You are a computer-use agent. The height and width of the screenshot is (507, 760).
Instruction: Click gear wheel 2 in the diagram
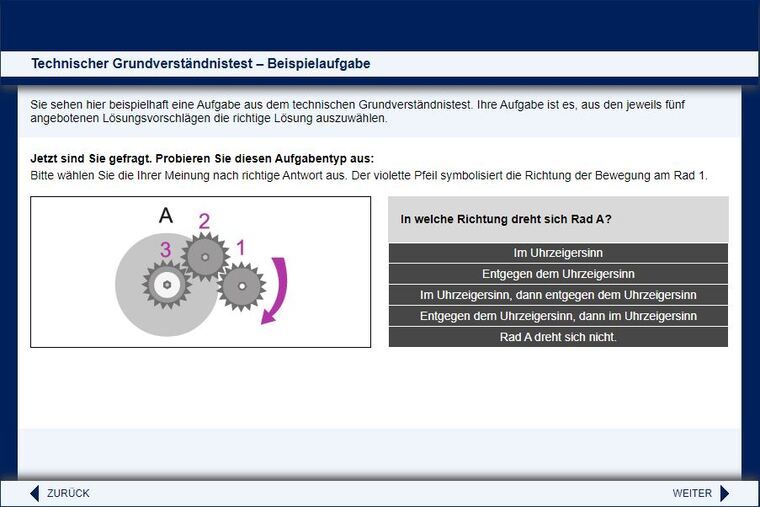pyautogui.click(x=205, y=257)
